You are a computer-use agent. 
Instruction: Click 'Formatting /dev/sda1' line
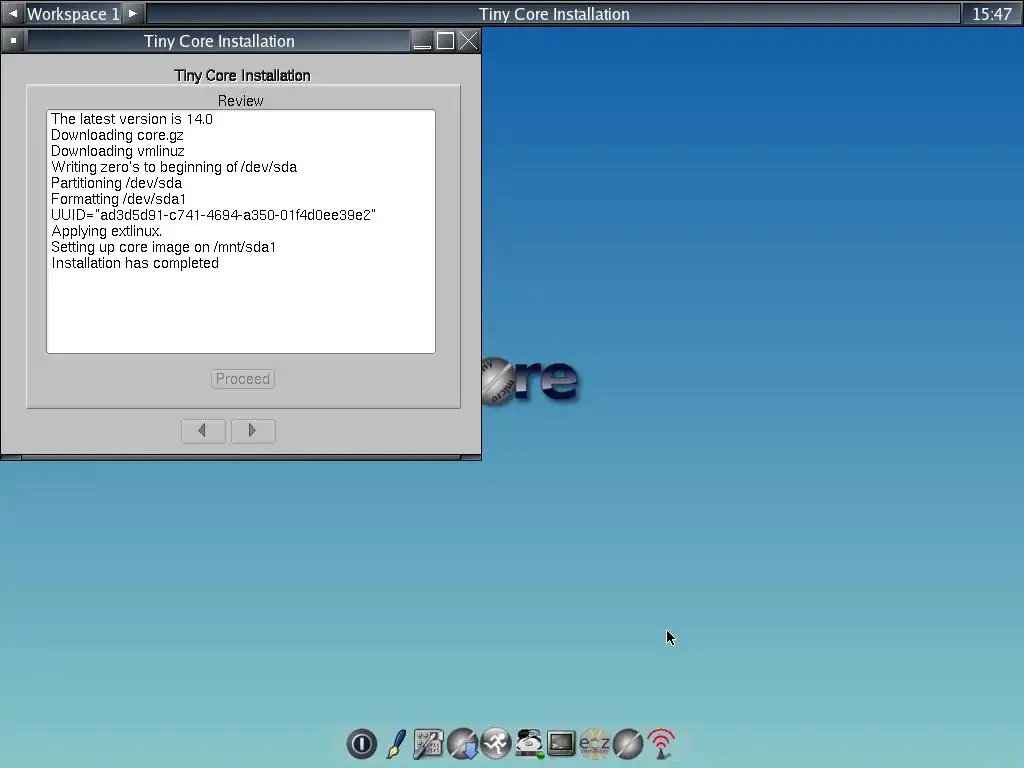tap(118, 199)
